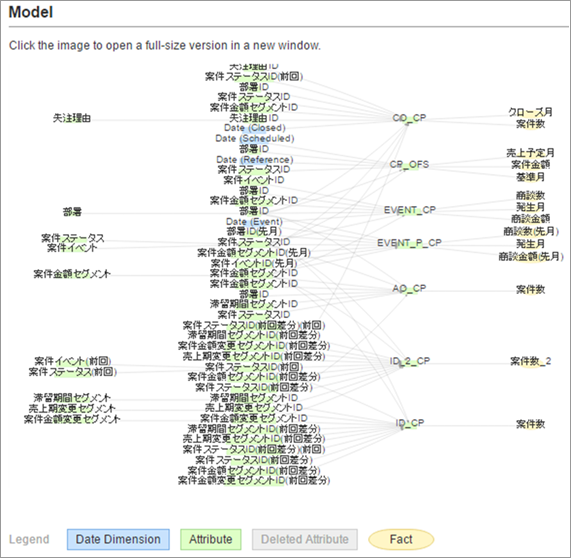The height and width of the screenshot is (558, 571).
Task: Select the CP_OFS dataset node
Action: coord(409,165)
